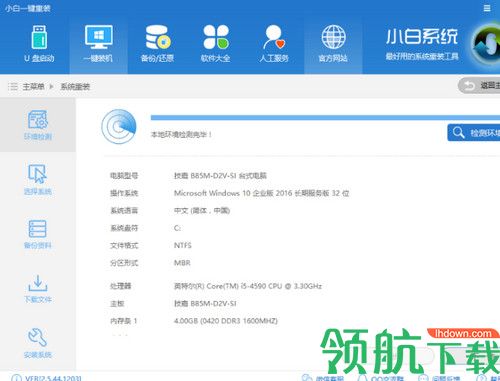Open the 人工服务 support icon
The image size is (500, 381).
[x=274, y=37]
